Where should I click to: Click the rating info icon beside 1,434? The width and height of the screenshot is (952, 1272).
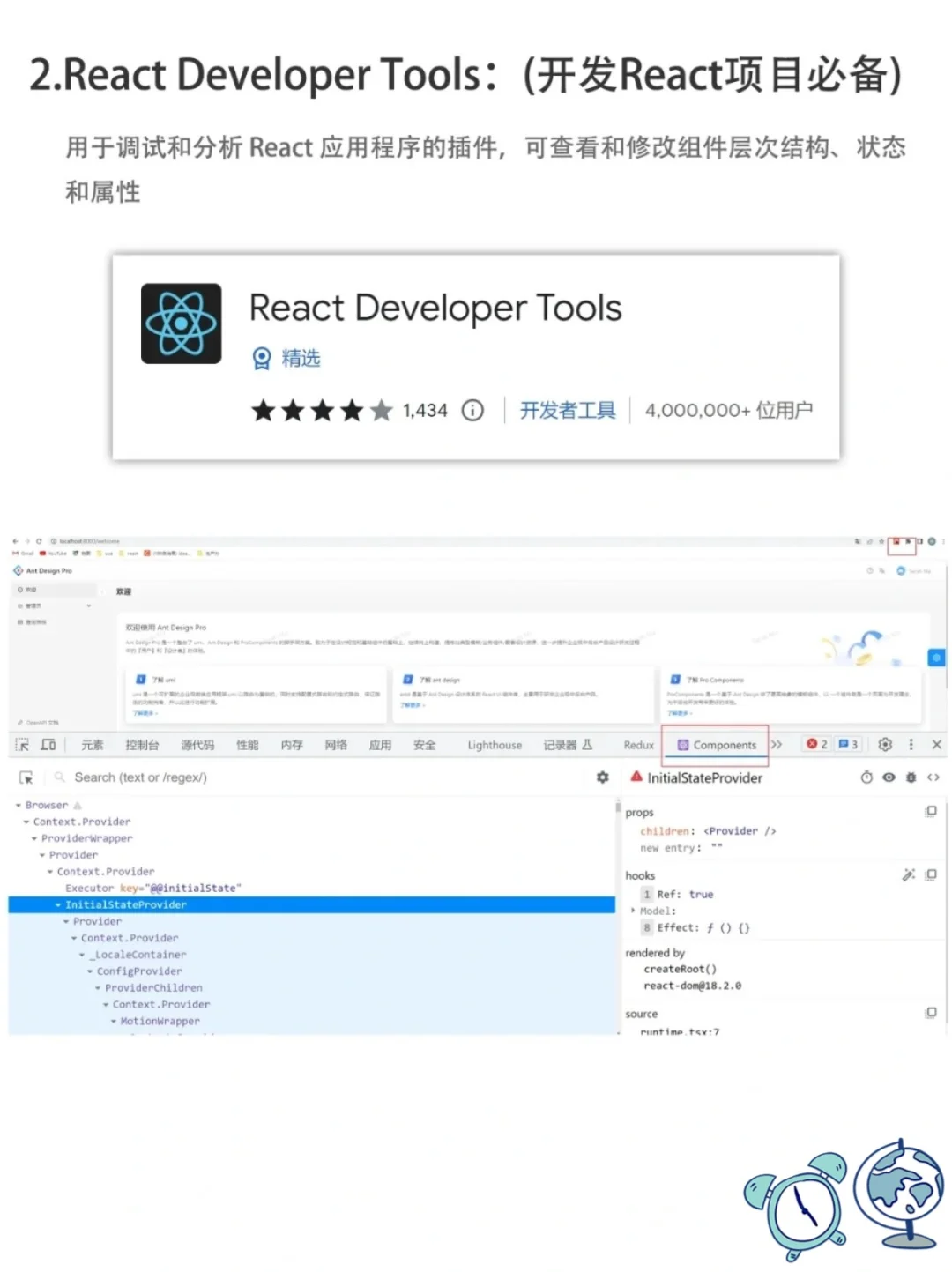[x=472, y=410]
